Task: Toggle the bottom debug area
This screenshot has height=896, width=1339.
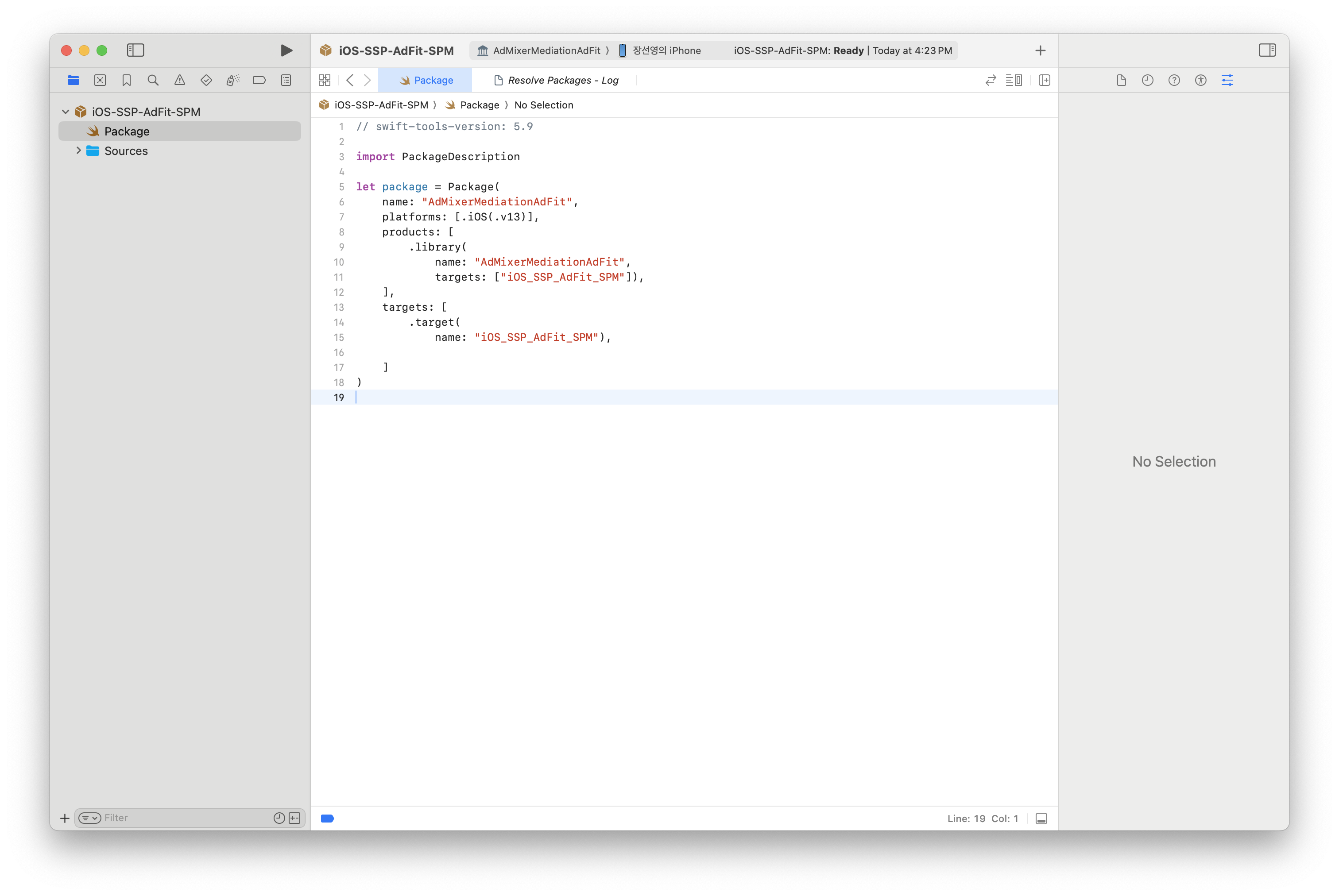Action: 1041,818
